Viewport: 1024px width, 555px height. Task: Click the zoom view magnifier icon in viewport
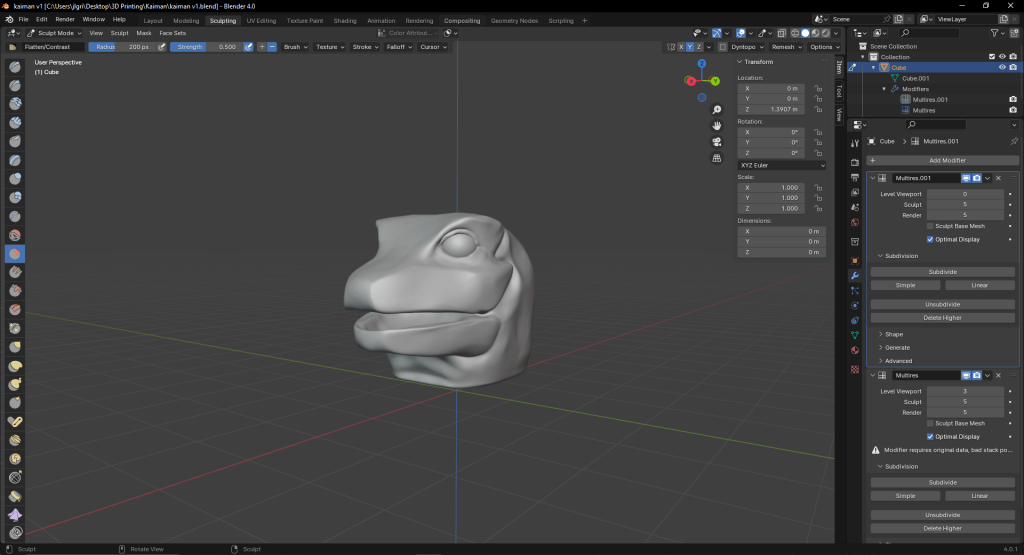pos(717,110)
